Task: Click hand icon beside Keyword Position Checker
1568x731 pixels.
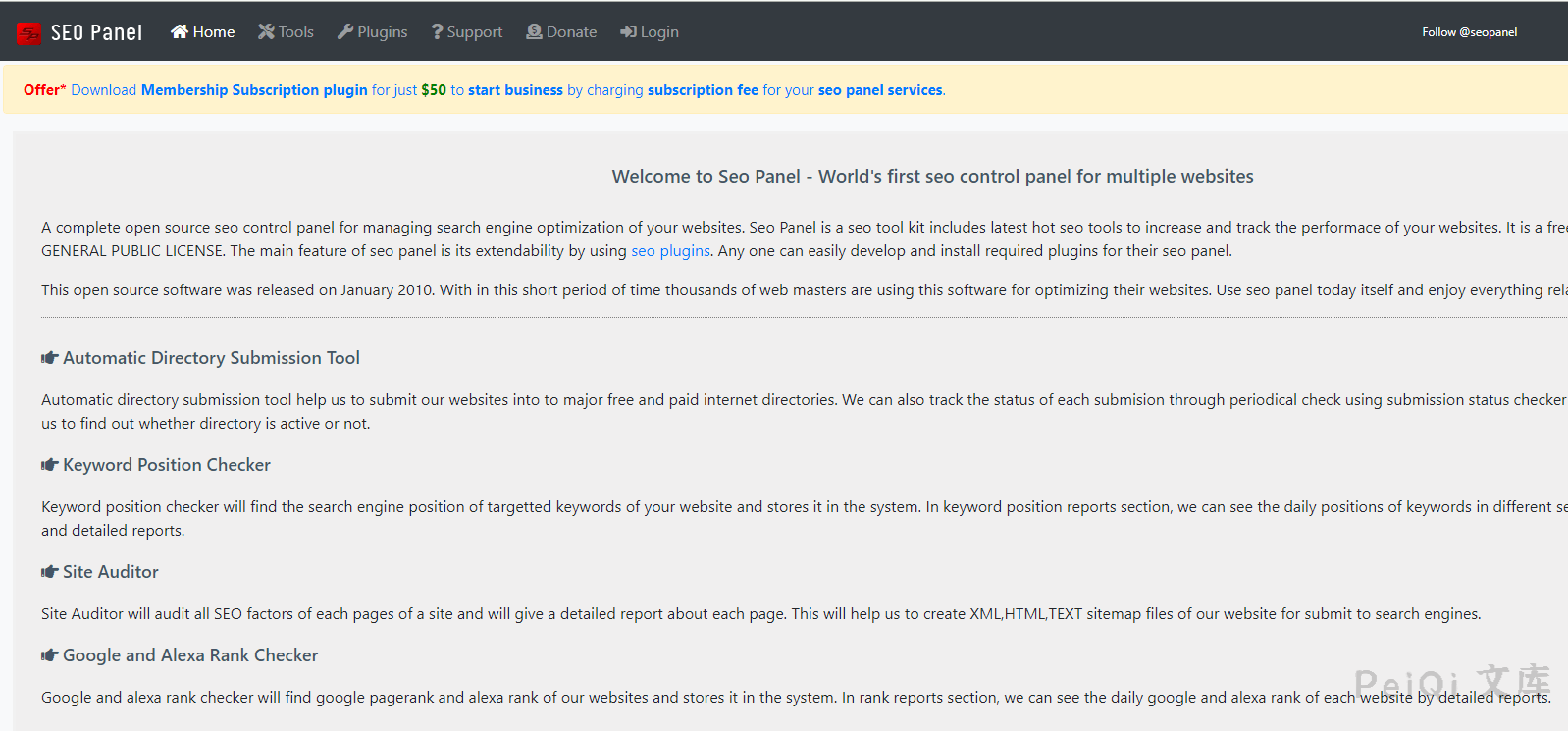Action: click(x=50, y=465)
